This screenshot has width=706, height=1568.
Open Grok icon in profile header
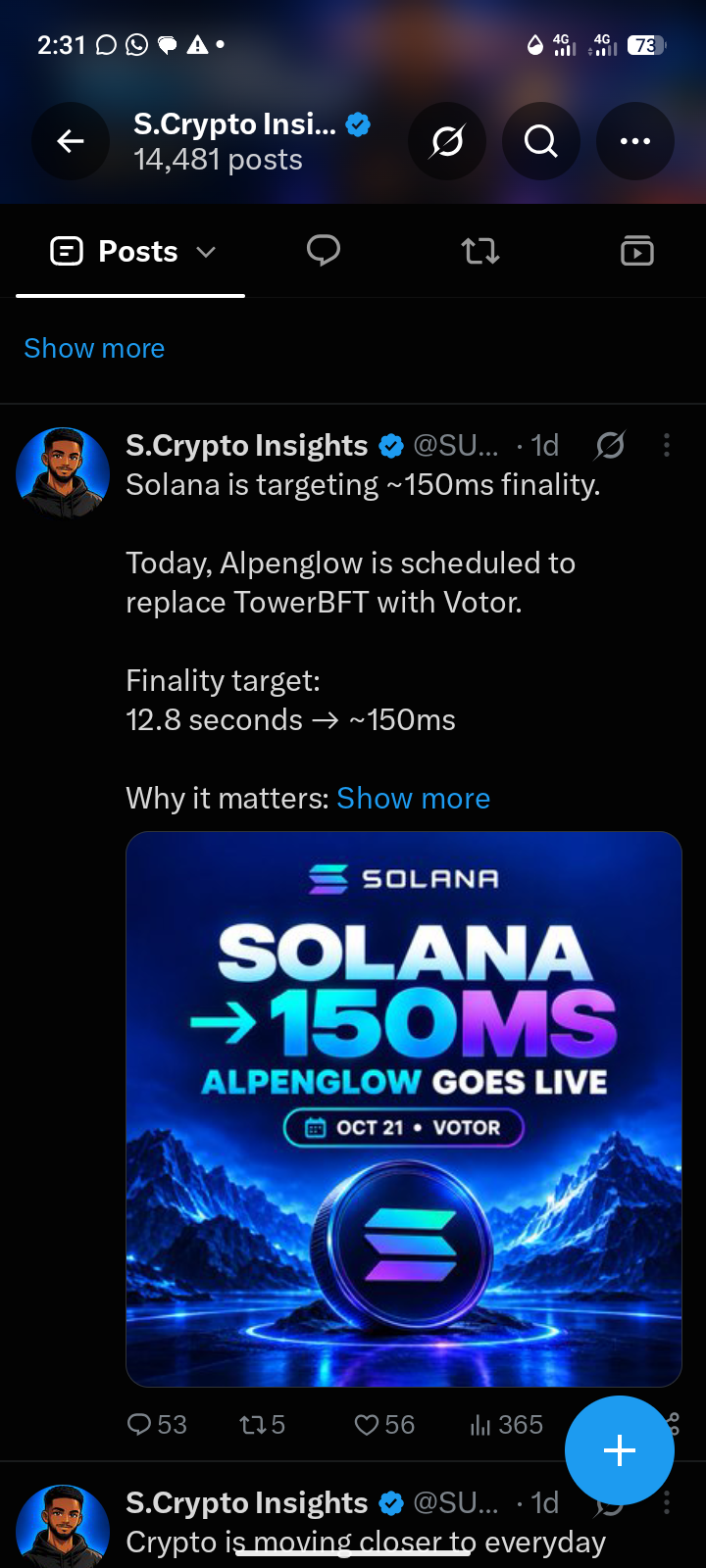pyautogui.click(x=447, y=141)
